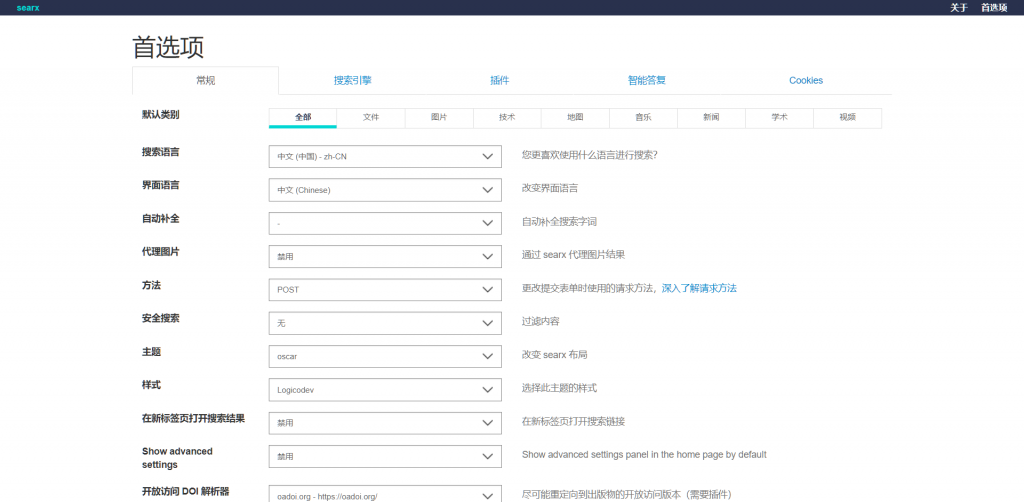
Task: Click the 首选项 page heading
Action: (x=168, y=48)
